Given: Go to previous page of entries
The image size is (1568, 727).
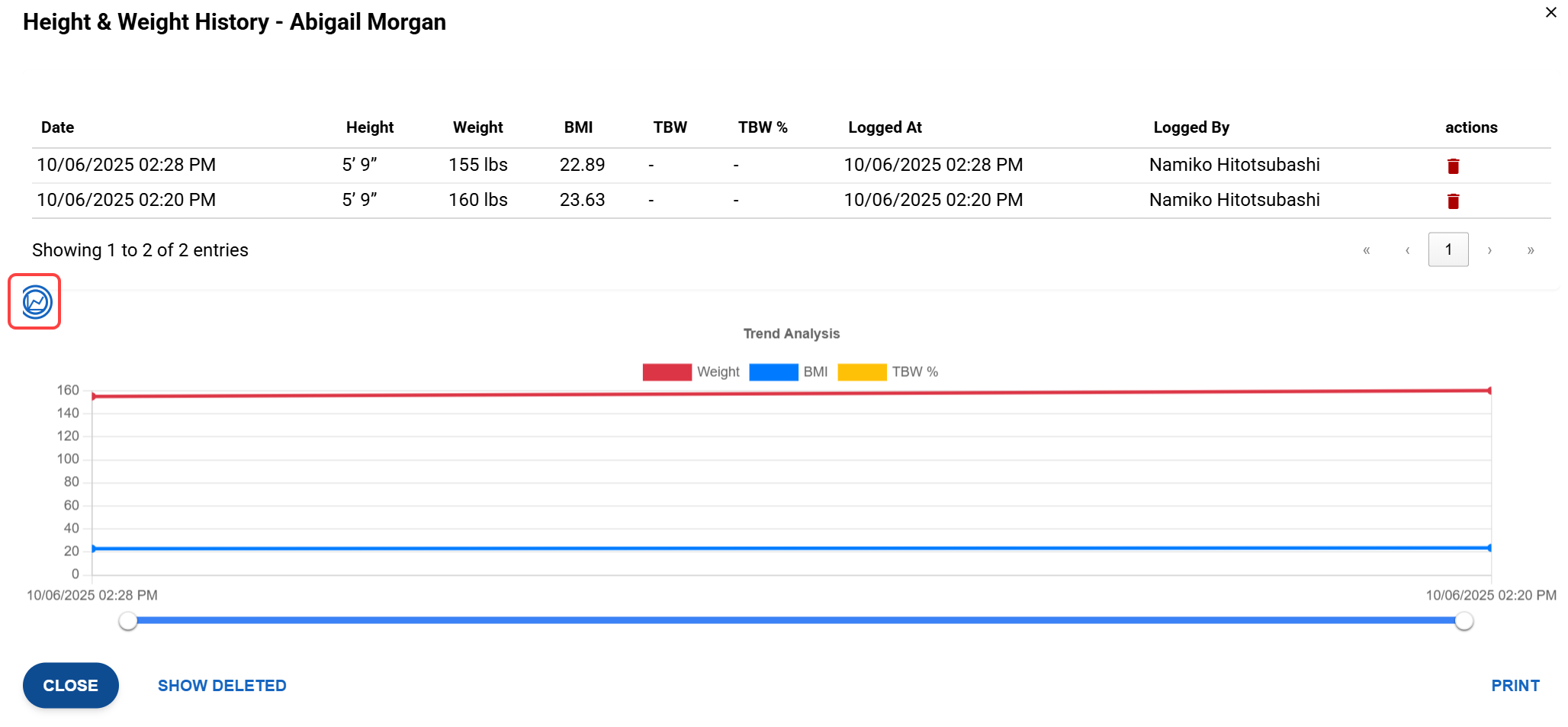Looking at the screenshot, I should pos(1407,250).
